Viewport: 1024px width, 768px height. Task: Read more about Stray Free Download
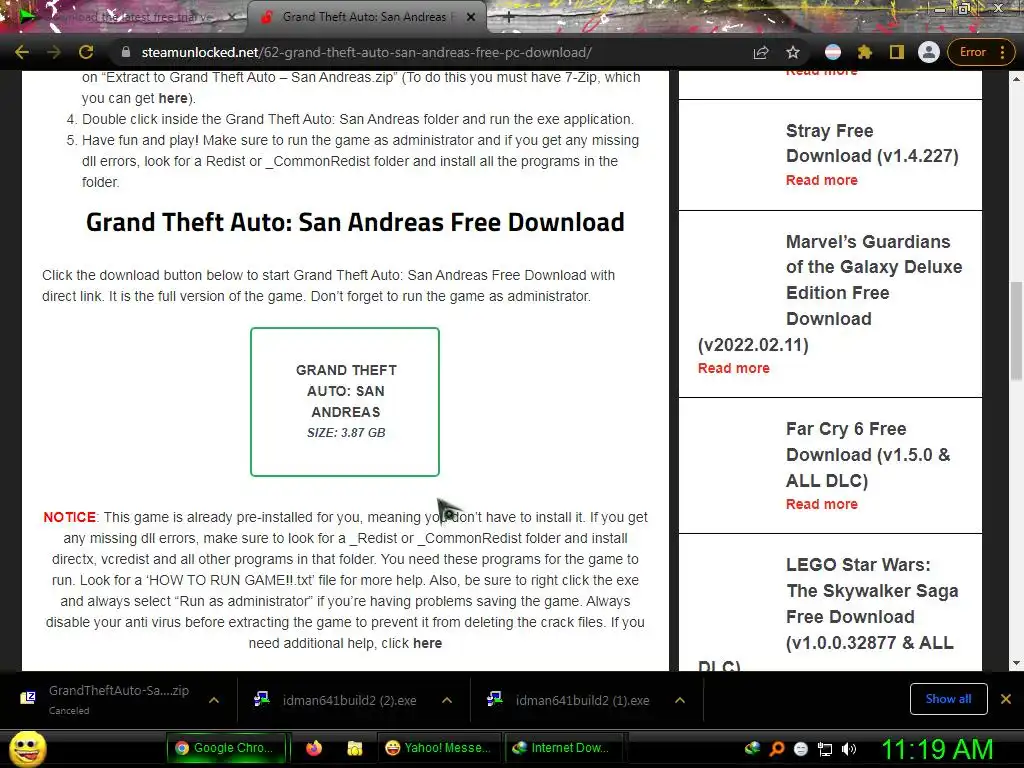pyautogui.click(x=822, y=180)
